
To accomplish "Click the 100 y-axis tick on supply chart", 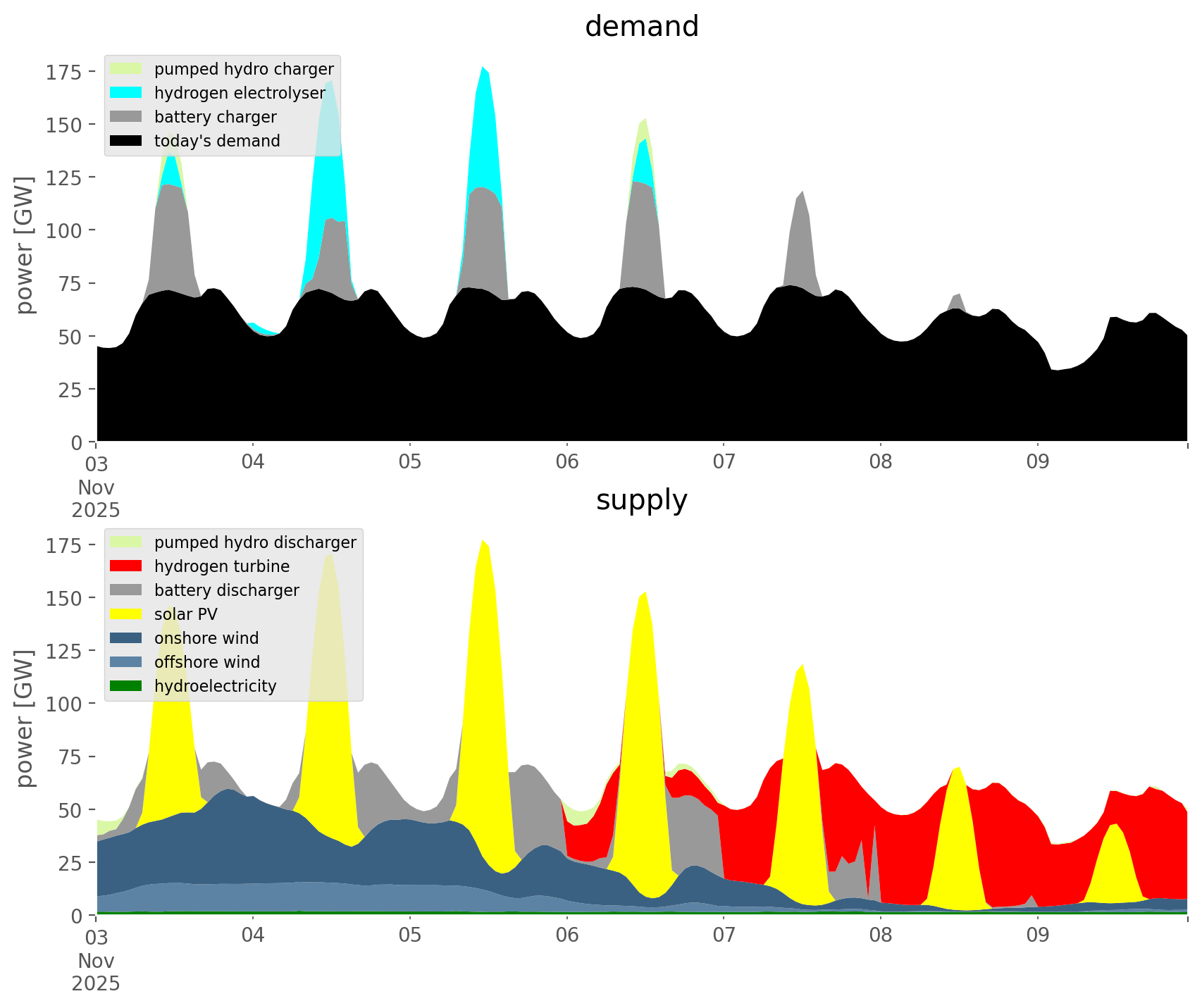I will point(64,704).
